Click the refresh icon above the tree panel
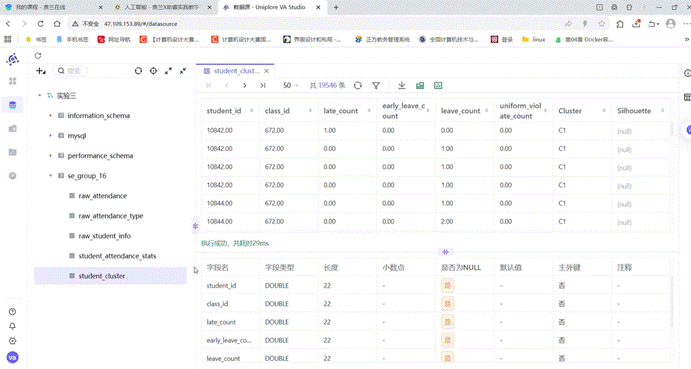The width and height of the screenshot is (691, 369). pyautogui.click(x=38, y=56)
